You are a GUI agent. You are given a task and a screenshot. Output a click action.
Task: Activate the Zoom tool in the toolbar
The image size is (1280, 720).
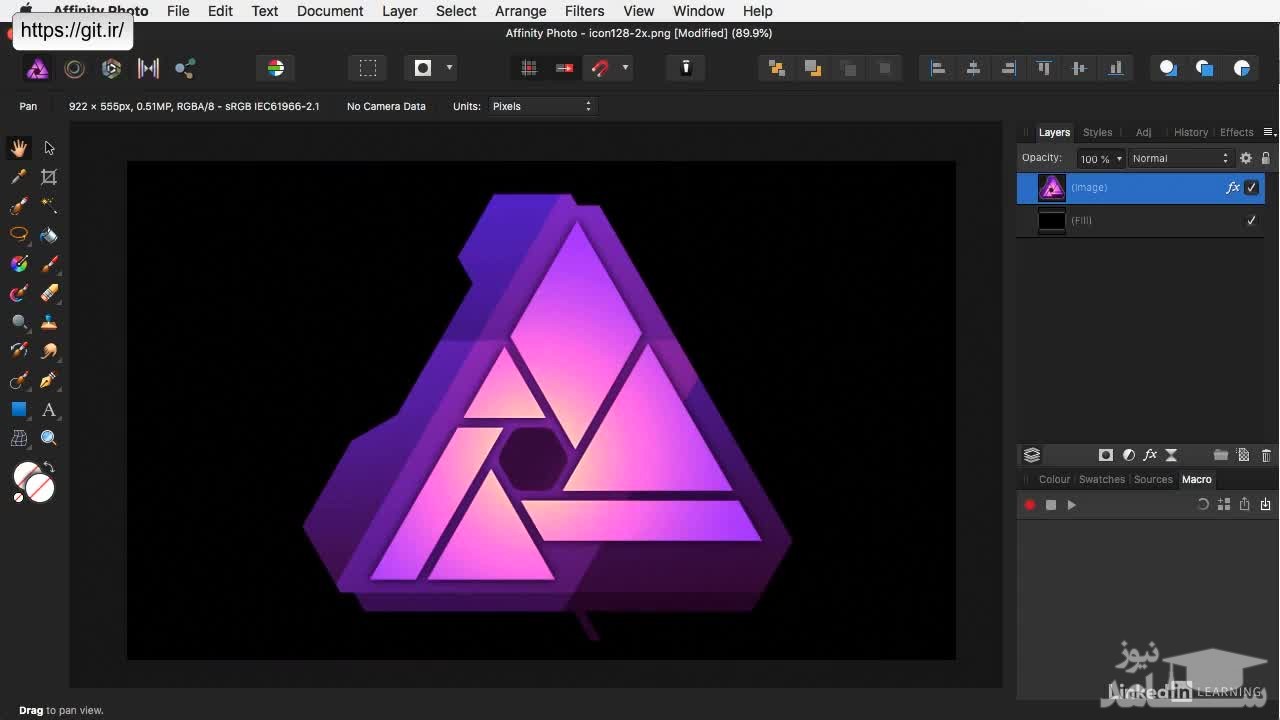pyautogui.click(x=48, y=437)
